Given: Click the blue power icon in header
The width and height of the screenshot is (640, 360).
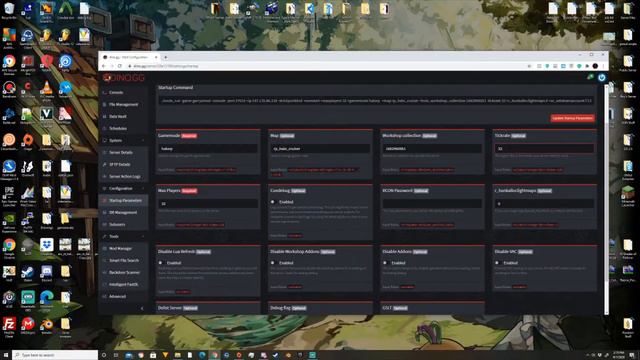Looking at the screenshot, I should pyautogui.click(x=602, y=77).
